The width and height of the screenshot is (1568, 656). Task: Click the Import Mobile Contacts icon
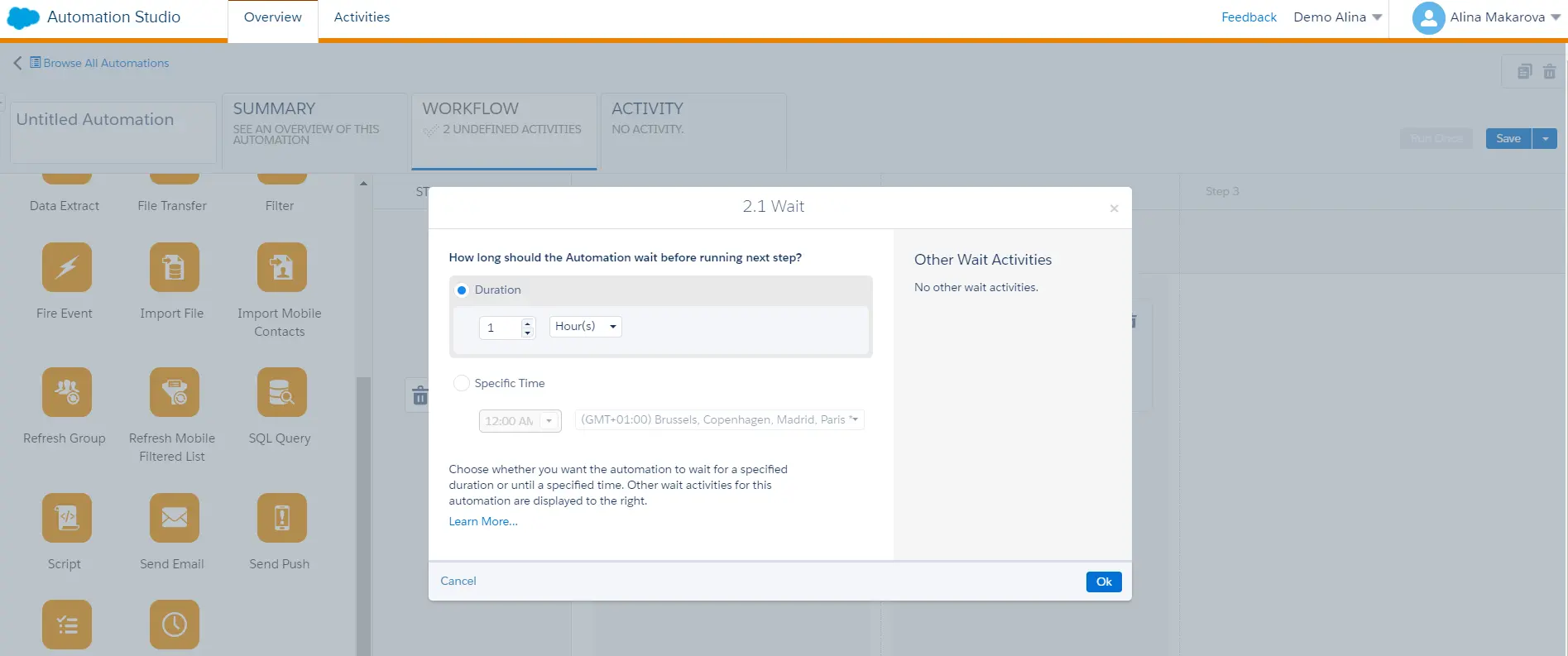pos(281,267)
